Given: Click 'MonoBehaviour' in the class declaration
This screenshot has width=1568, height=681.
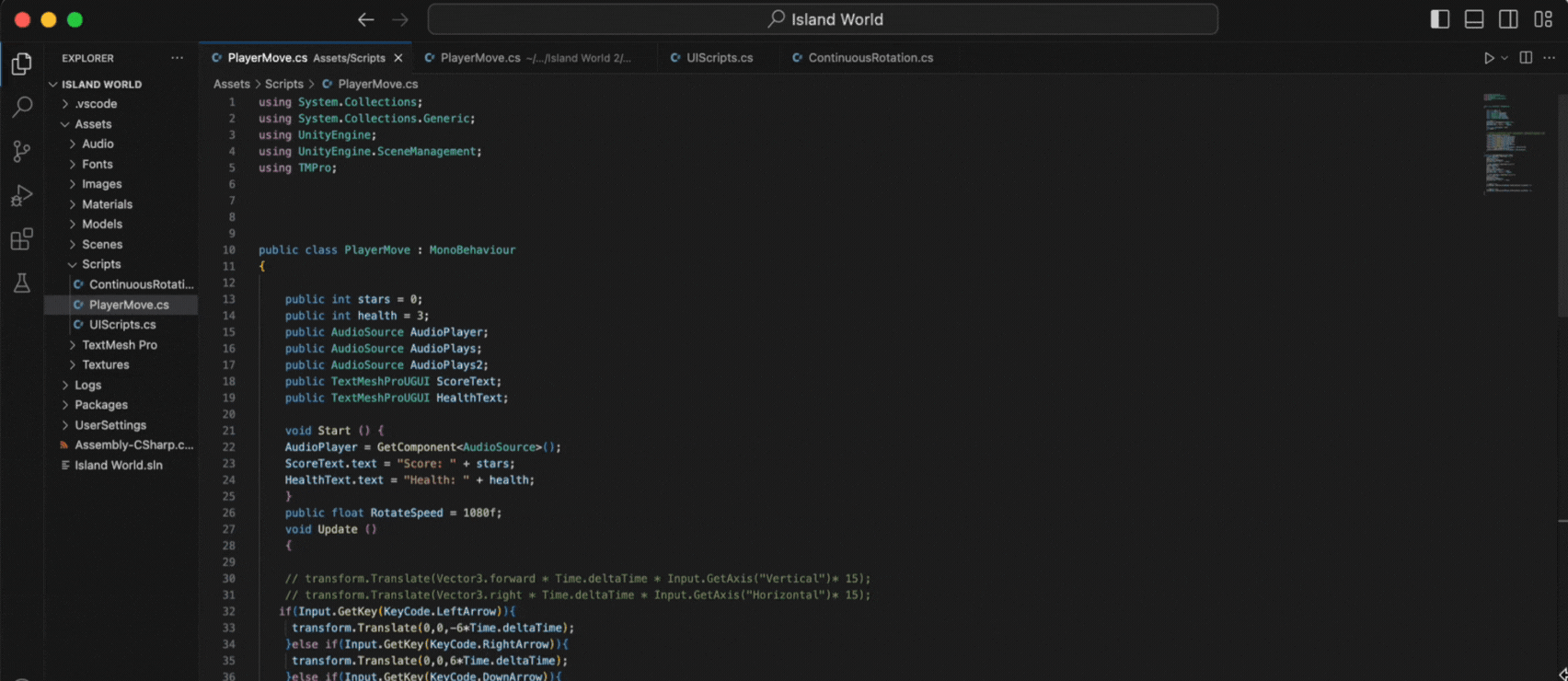Looking at the screenshot, I should 472,249.
